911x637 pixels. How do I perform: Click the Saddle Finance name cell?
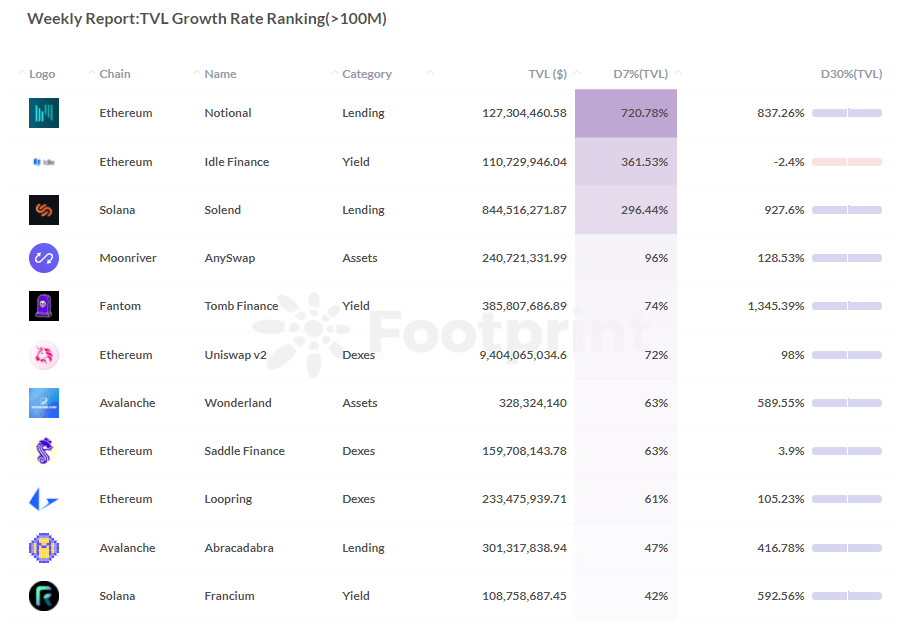[245, 451]
